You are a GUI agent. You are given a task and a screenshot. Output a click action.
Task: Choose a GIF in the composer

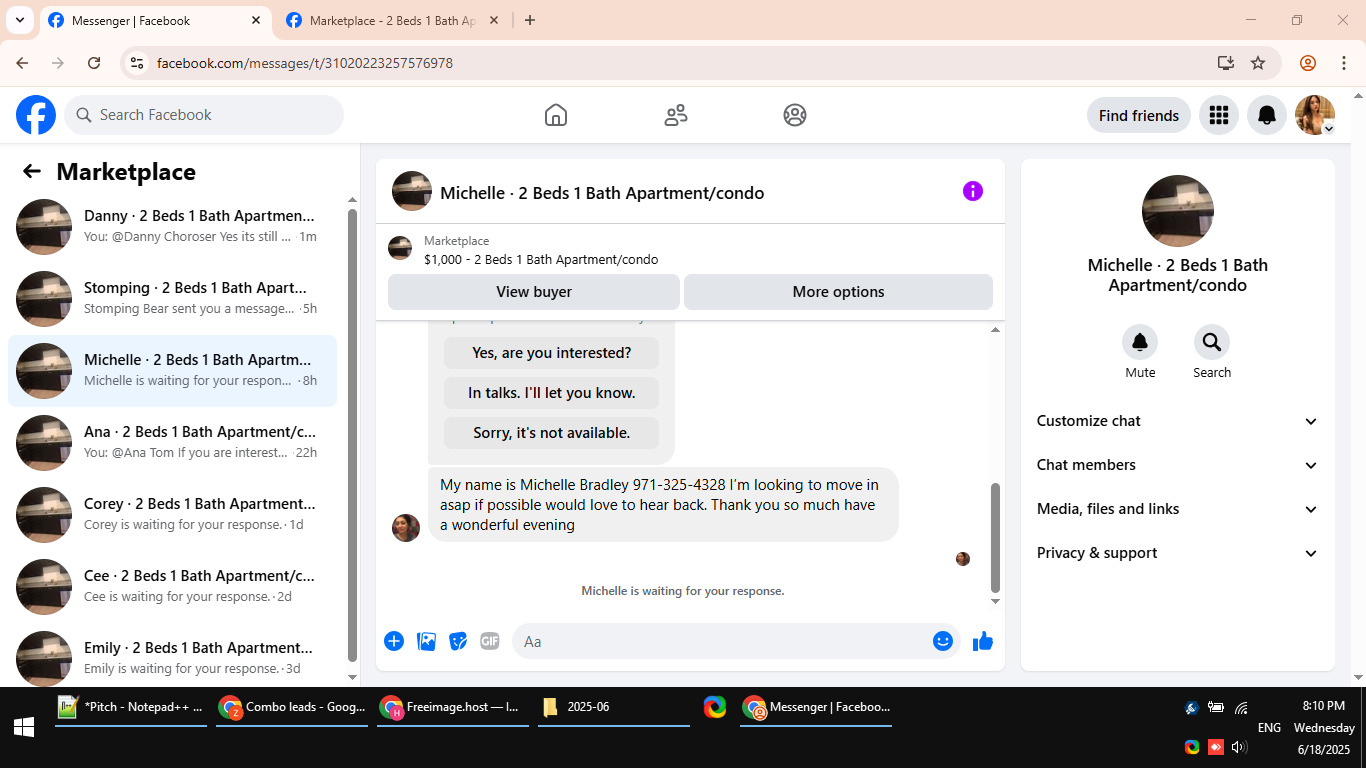coord(490,641)
